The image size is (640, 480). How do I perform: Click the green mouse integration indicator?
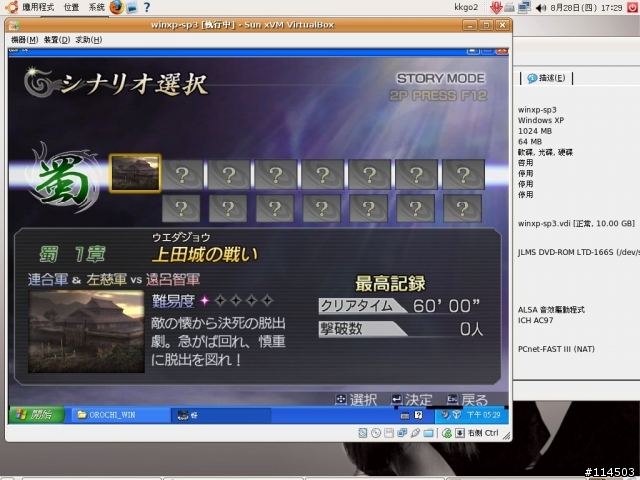coord(447,433)
